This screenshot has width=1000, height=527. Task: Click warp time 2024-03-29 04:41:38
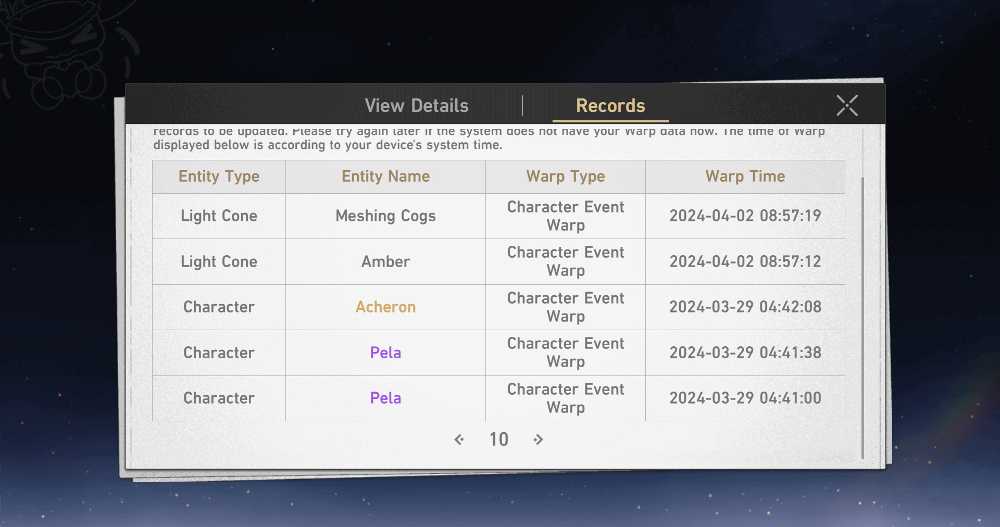(745, 352)
